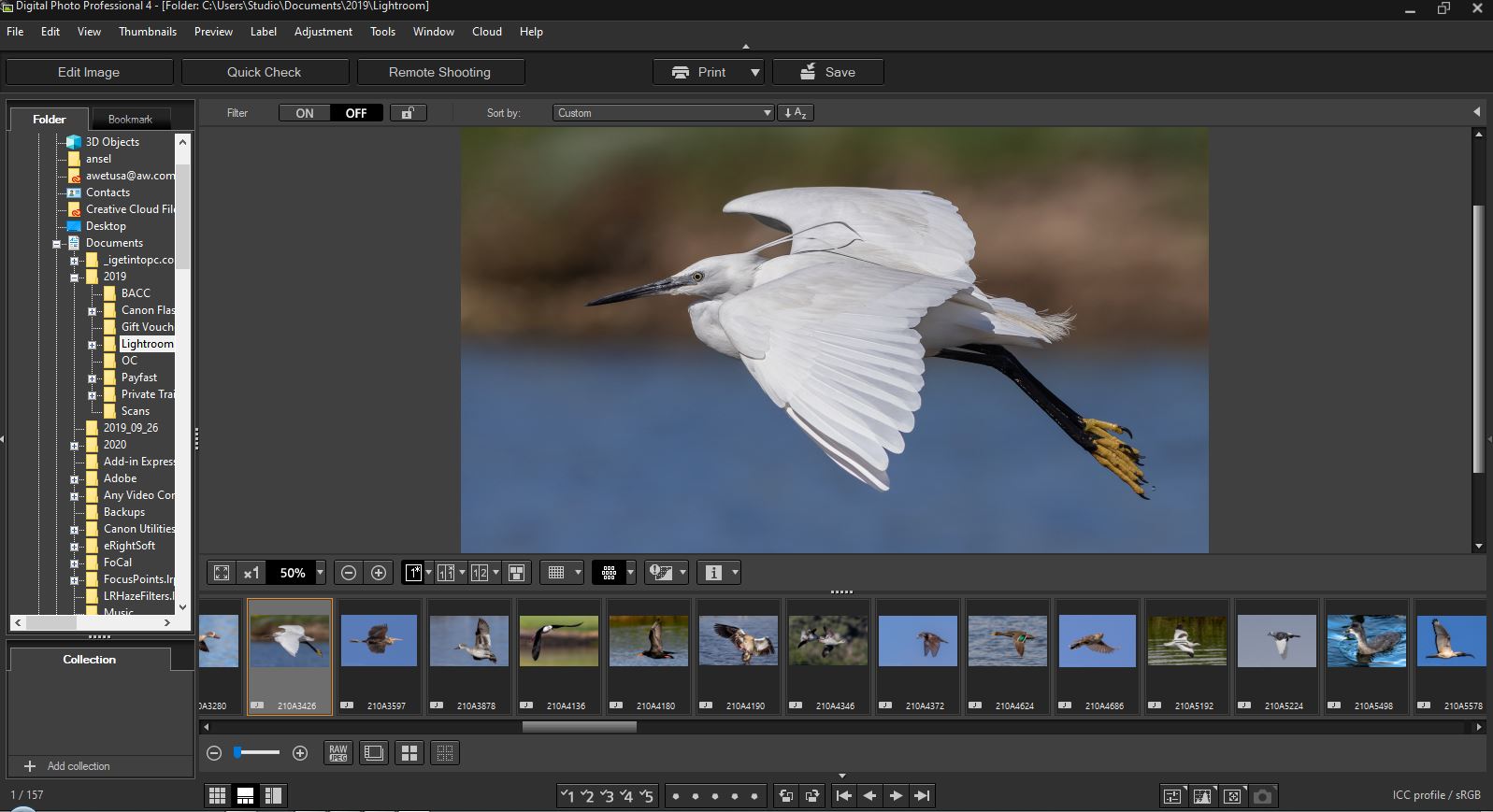The height and width of the screenshot is (812, 1493).
Task: Jump to the first image
Action: pyautogui.click(x=843, y=796)
